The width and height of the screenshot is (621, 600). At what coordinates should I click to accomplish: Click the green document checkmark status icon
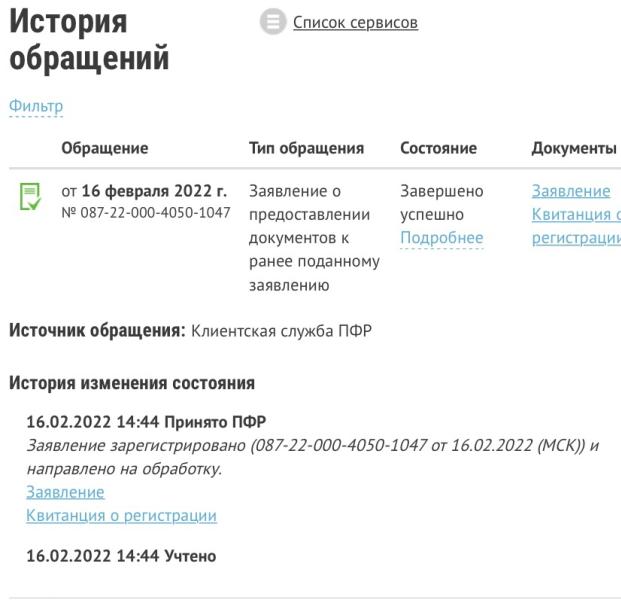30,196
